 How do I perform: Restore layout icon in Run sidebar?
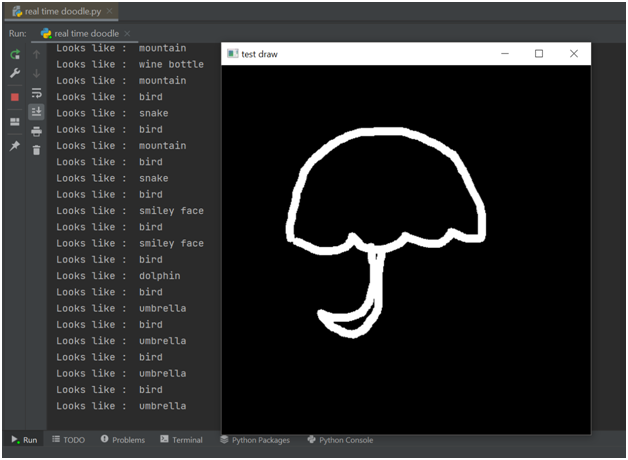point(15,122)
